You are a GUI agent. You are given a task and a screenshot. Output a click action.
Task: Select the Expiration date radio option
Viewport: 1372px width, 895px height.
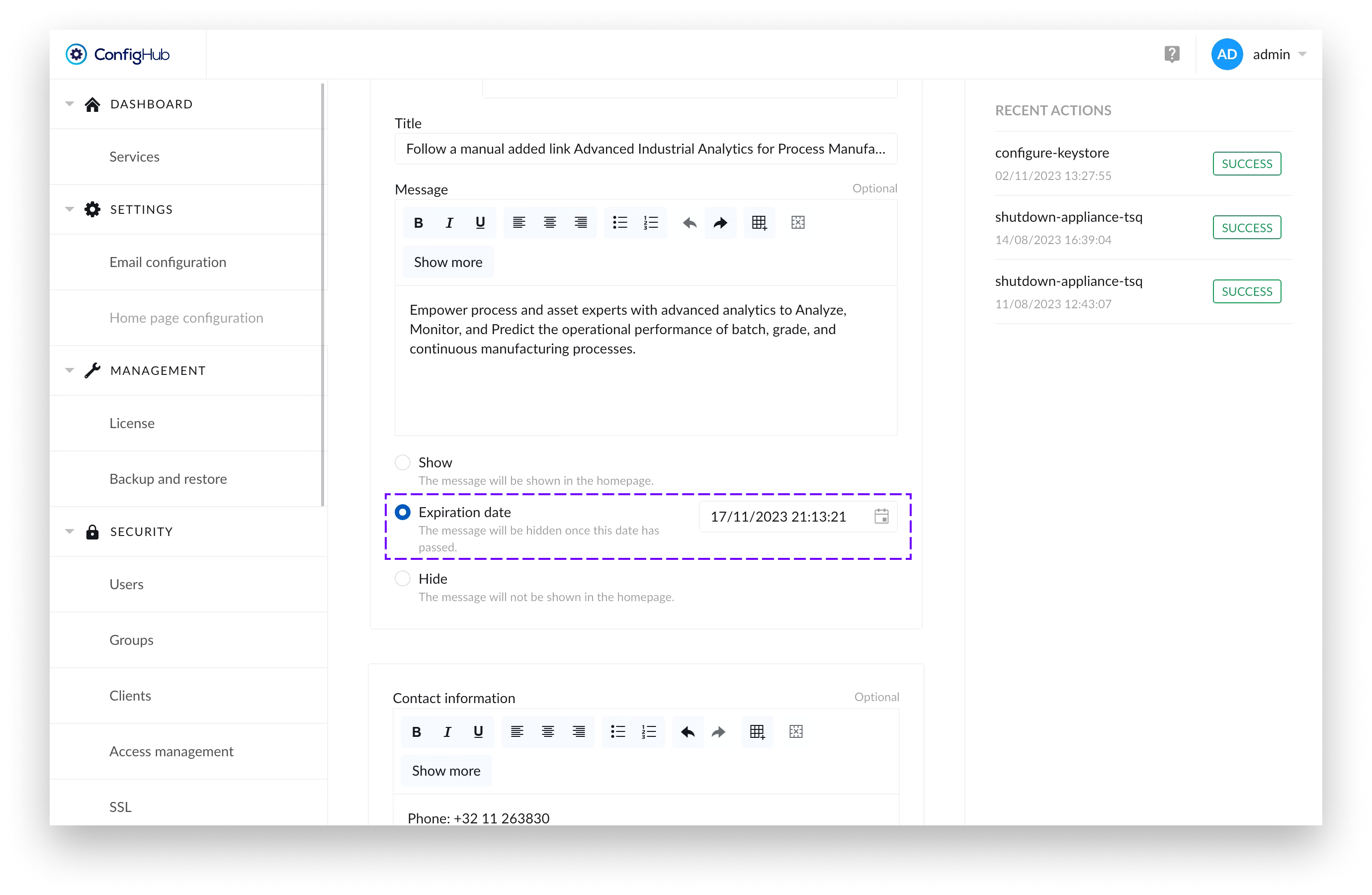coord(402,512)
